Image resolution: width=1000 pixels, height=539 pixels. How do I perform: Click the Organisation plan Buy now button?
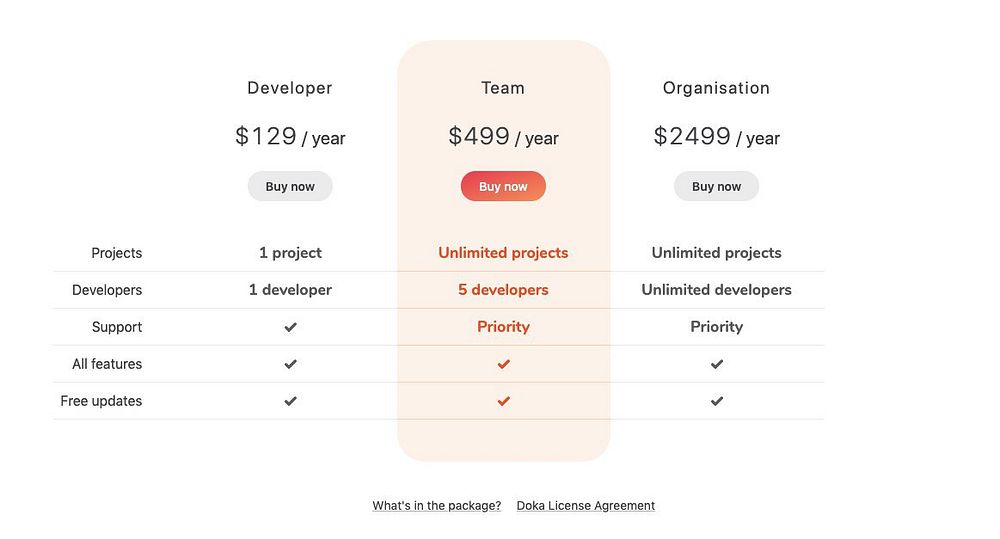click(x=716, y=187)
